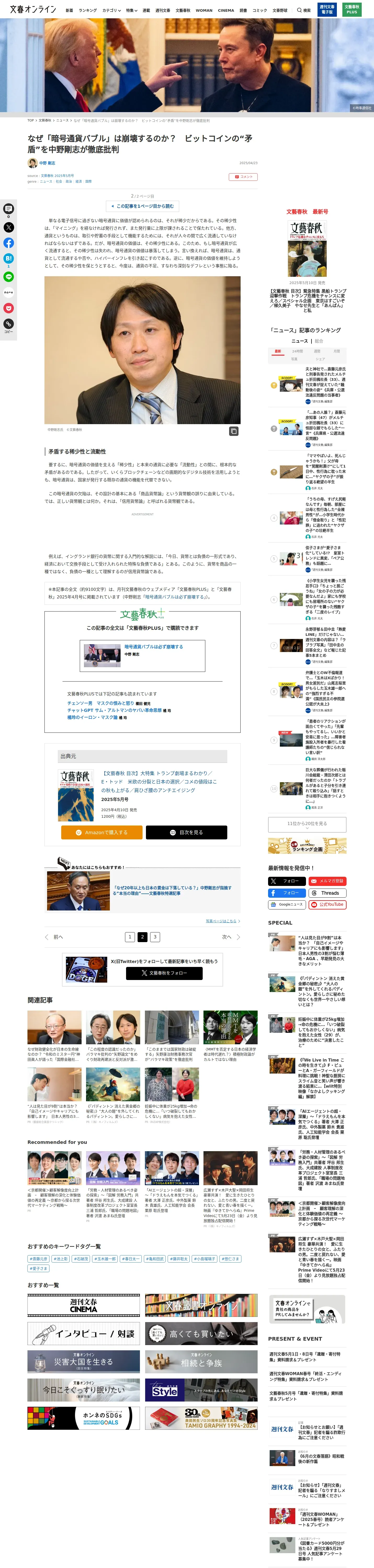Share article on Facebook sidebar icon
This screenshot has height=1568, width=374.
[9, 243]
